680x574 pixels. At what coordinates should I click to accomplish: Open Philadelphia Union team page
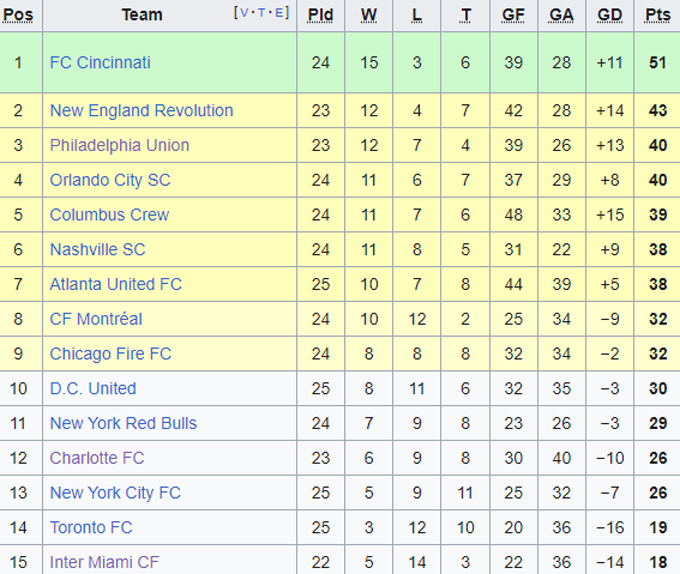coord(119,145)
